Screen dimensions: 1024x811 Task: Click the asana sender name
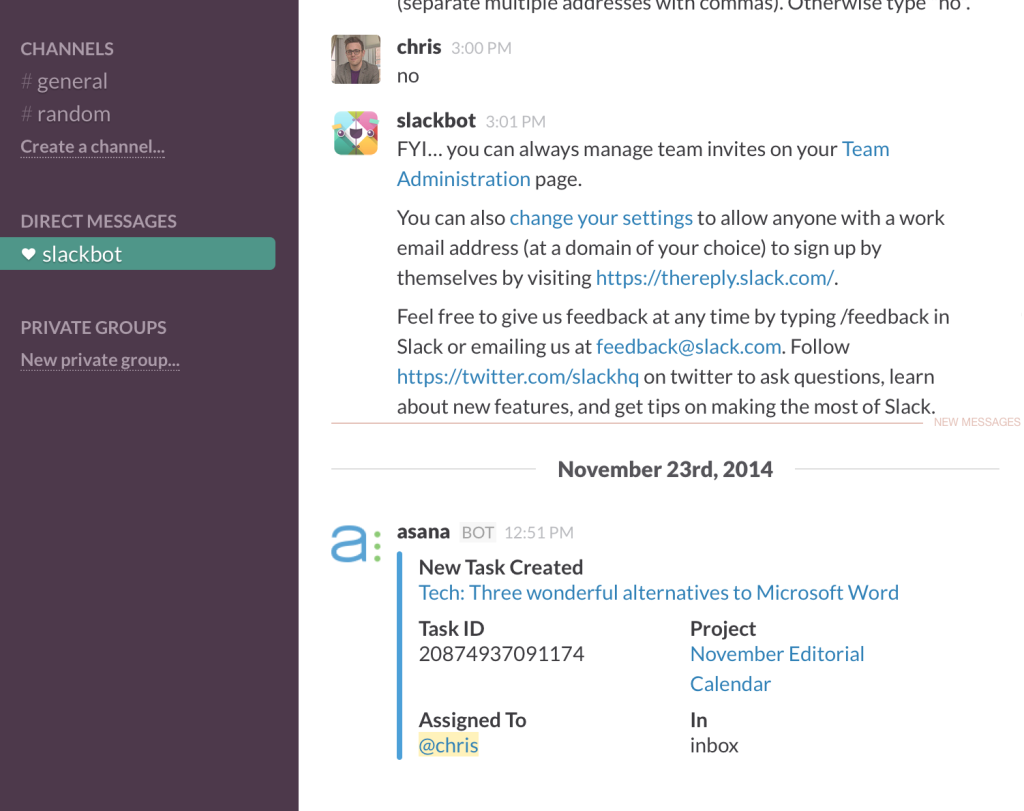pos(423,532)
